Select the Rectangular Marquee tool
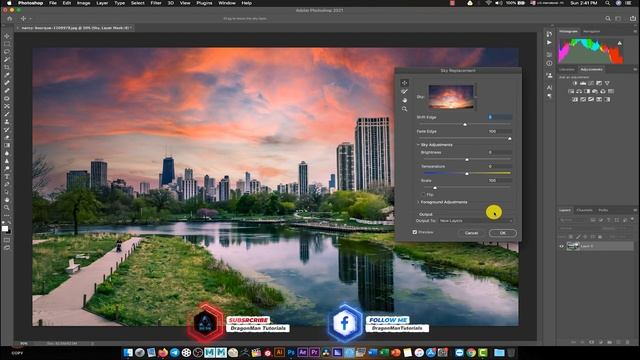The image size is (640, 360). 7,44
